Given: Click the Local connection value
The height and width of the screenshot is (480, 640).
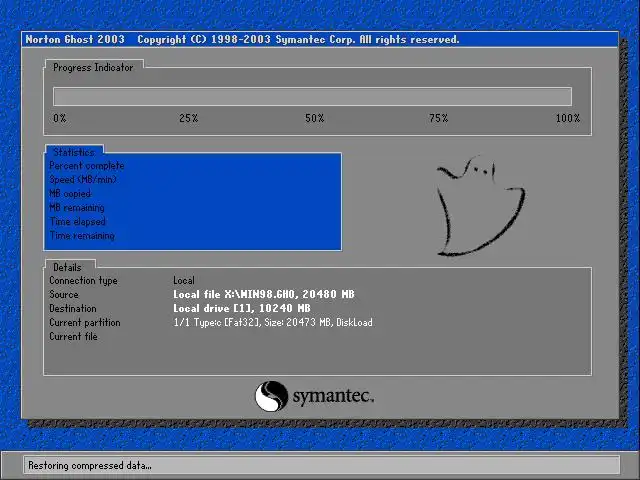Looking at the screenshot, I should pyautogui.click(x=184, y=280).
